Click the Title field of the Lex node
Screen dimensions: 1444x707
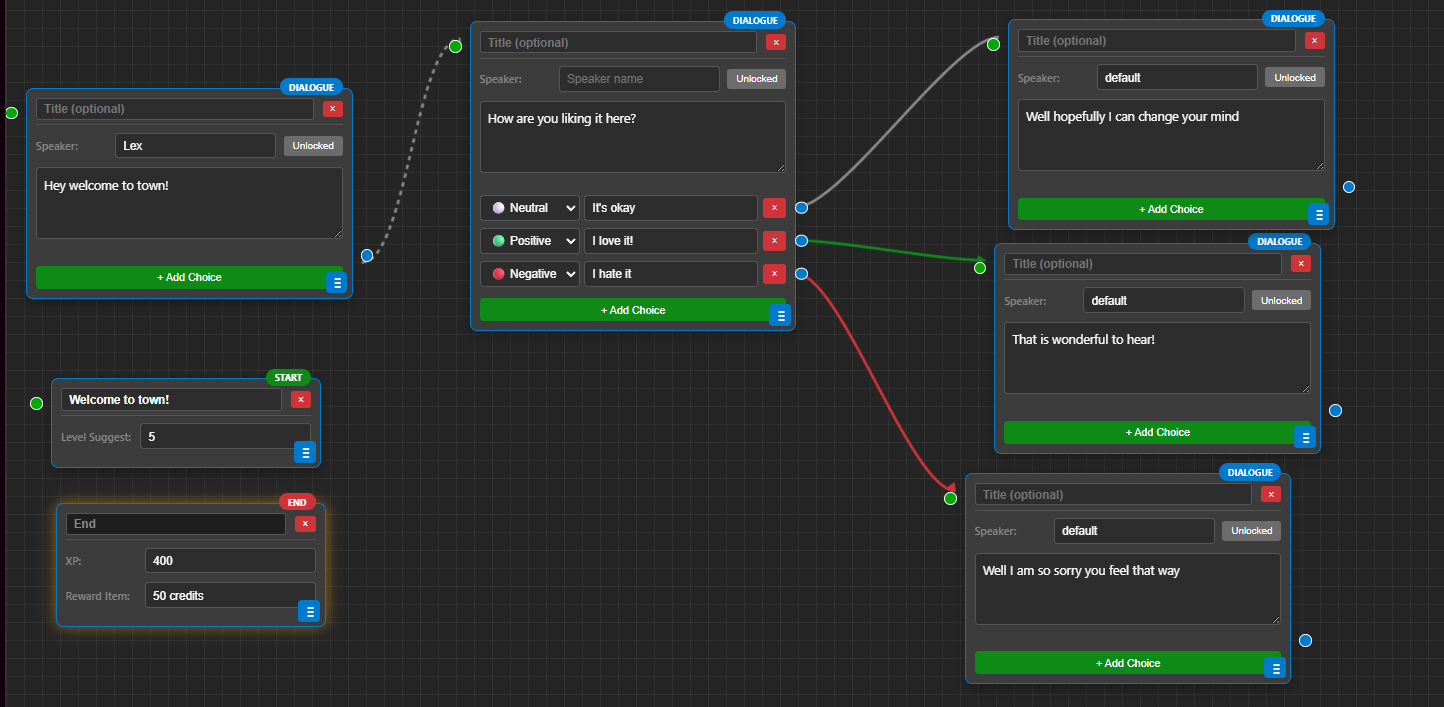click(x=175, y=109)
